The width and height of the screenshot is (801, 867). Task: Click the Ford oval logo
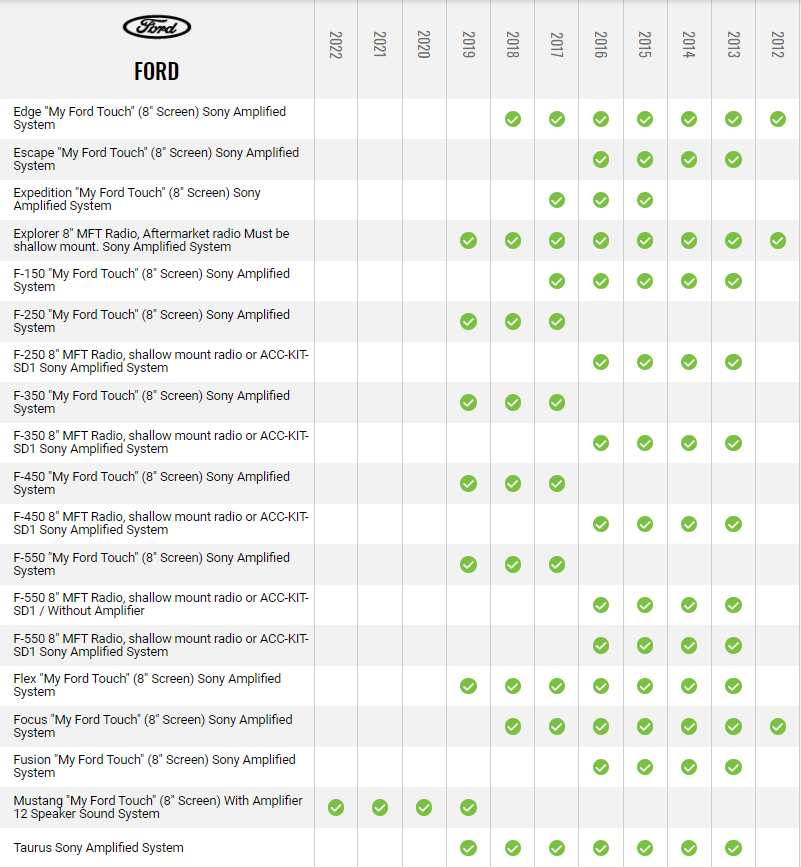157,27
